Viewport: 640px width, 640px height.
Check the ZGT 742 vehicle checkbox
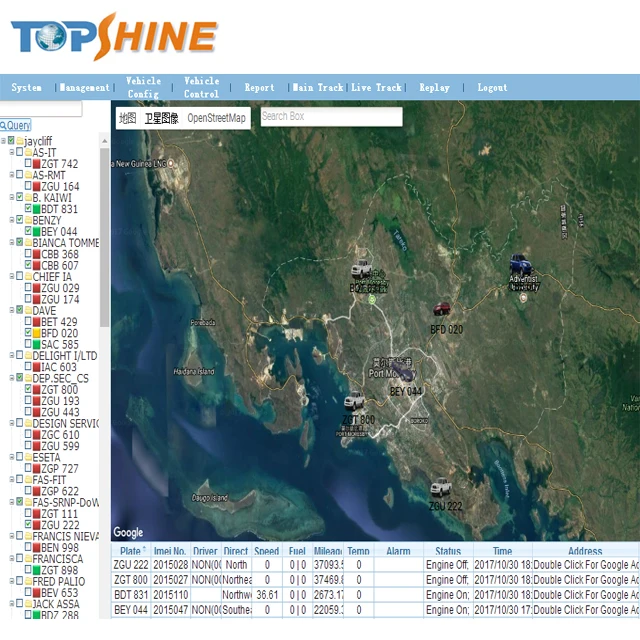(27, 164)
